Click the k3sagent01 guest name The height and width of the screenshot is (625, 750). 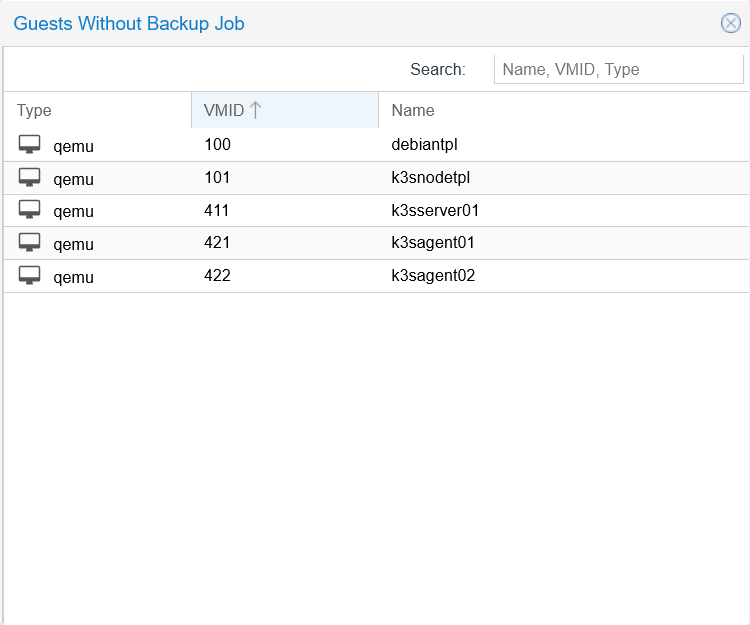pos(433,243)
